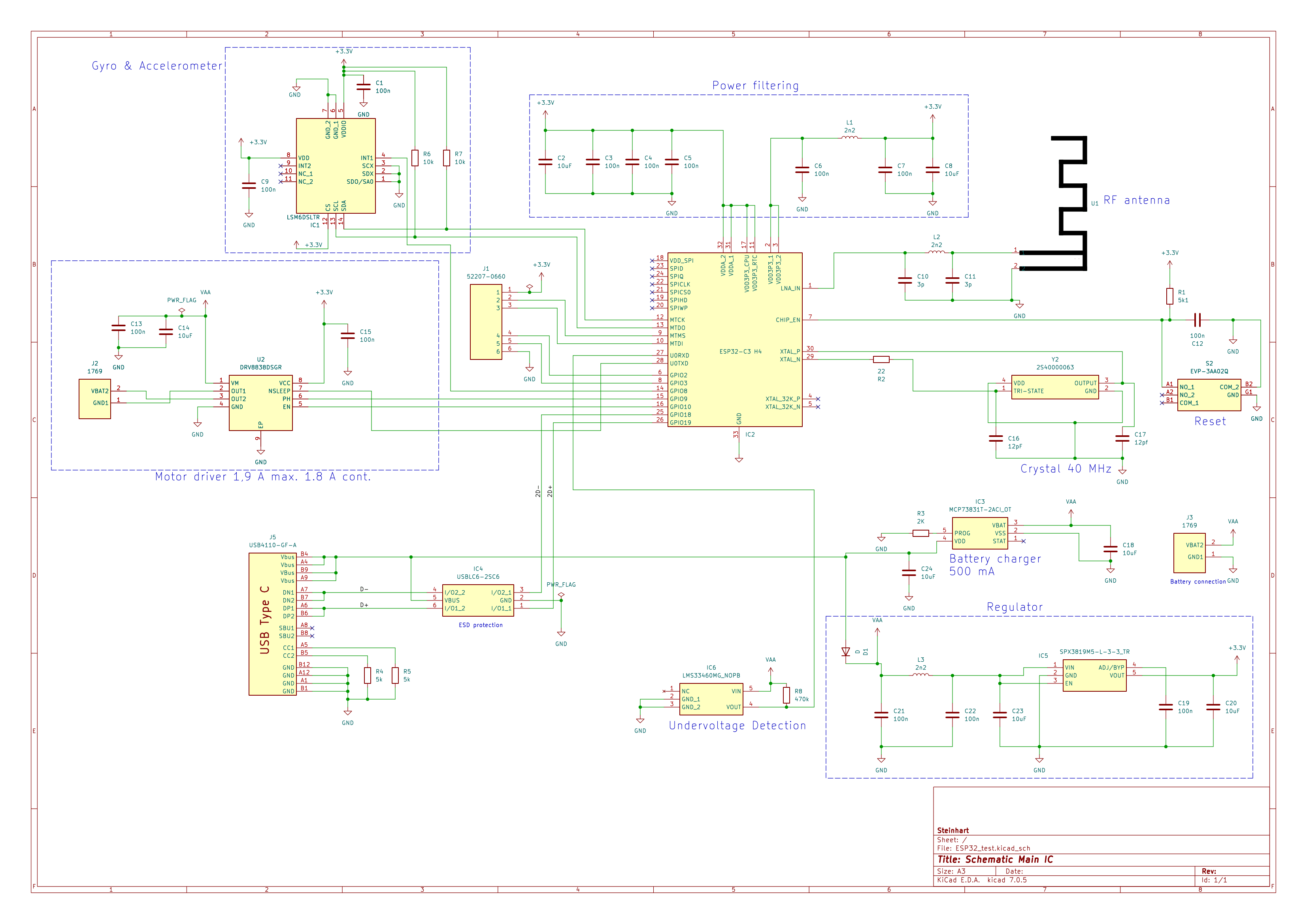1307x924 pixels.
Task: Click inductor L1 in power filtering
Action: (x=849, y=137)
